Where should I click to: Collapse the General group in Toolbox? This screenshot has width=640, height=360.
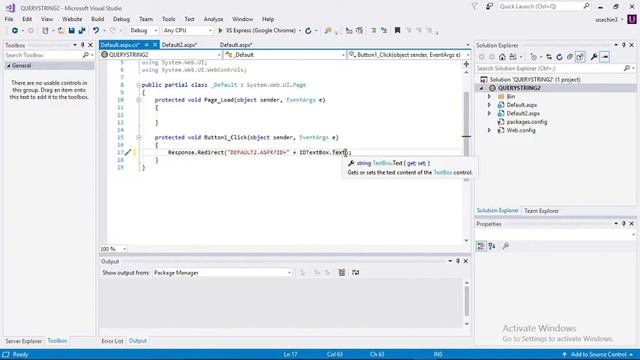pos(9,66)
